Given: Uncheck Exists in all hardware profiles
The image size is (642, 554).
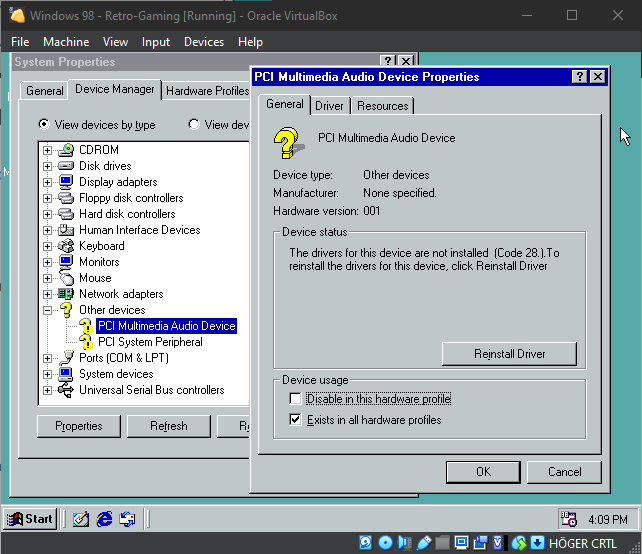Looking at the screenshot, I should (295, 420).
